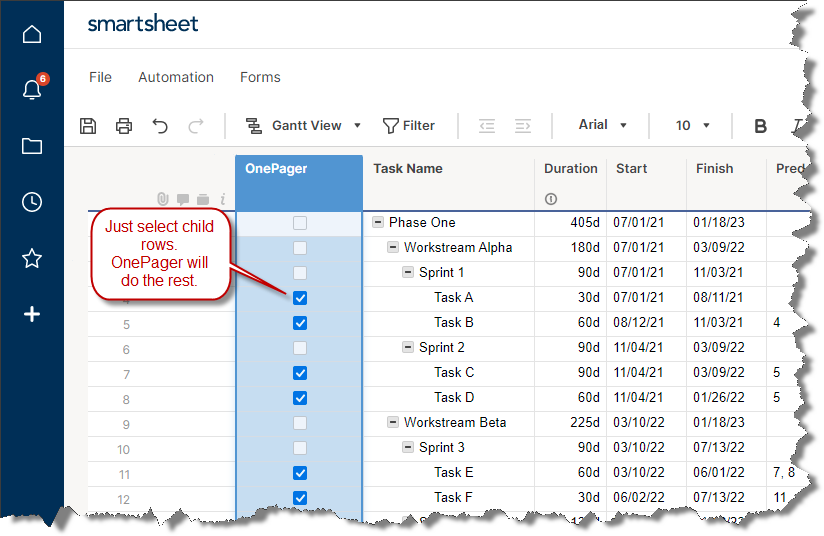
Task: Click the Task E name cell
Action: tap(449, 472)
